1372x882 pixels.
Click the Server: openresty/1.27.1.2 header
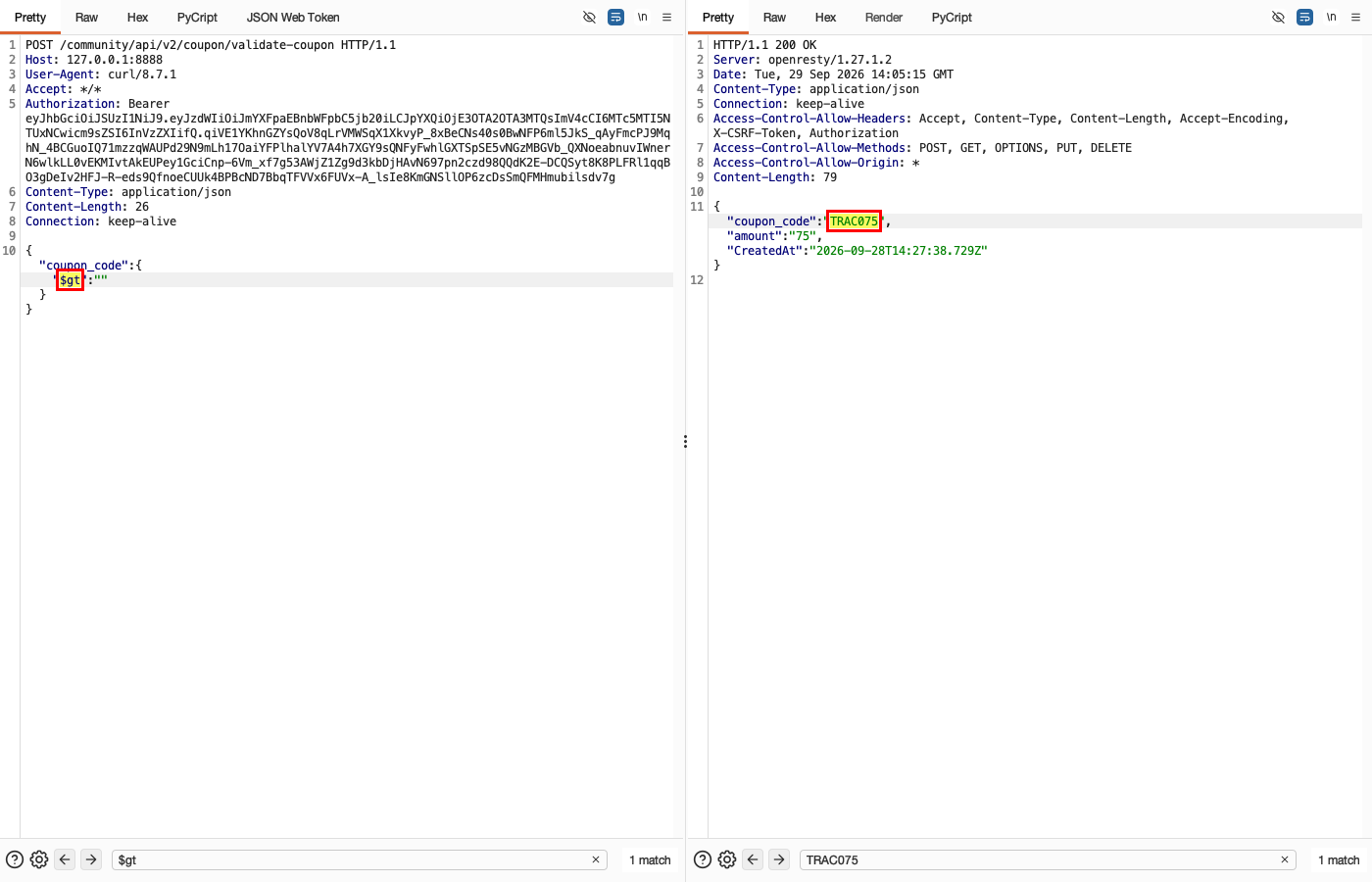[x=803, y=60]
